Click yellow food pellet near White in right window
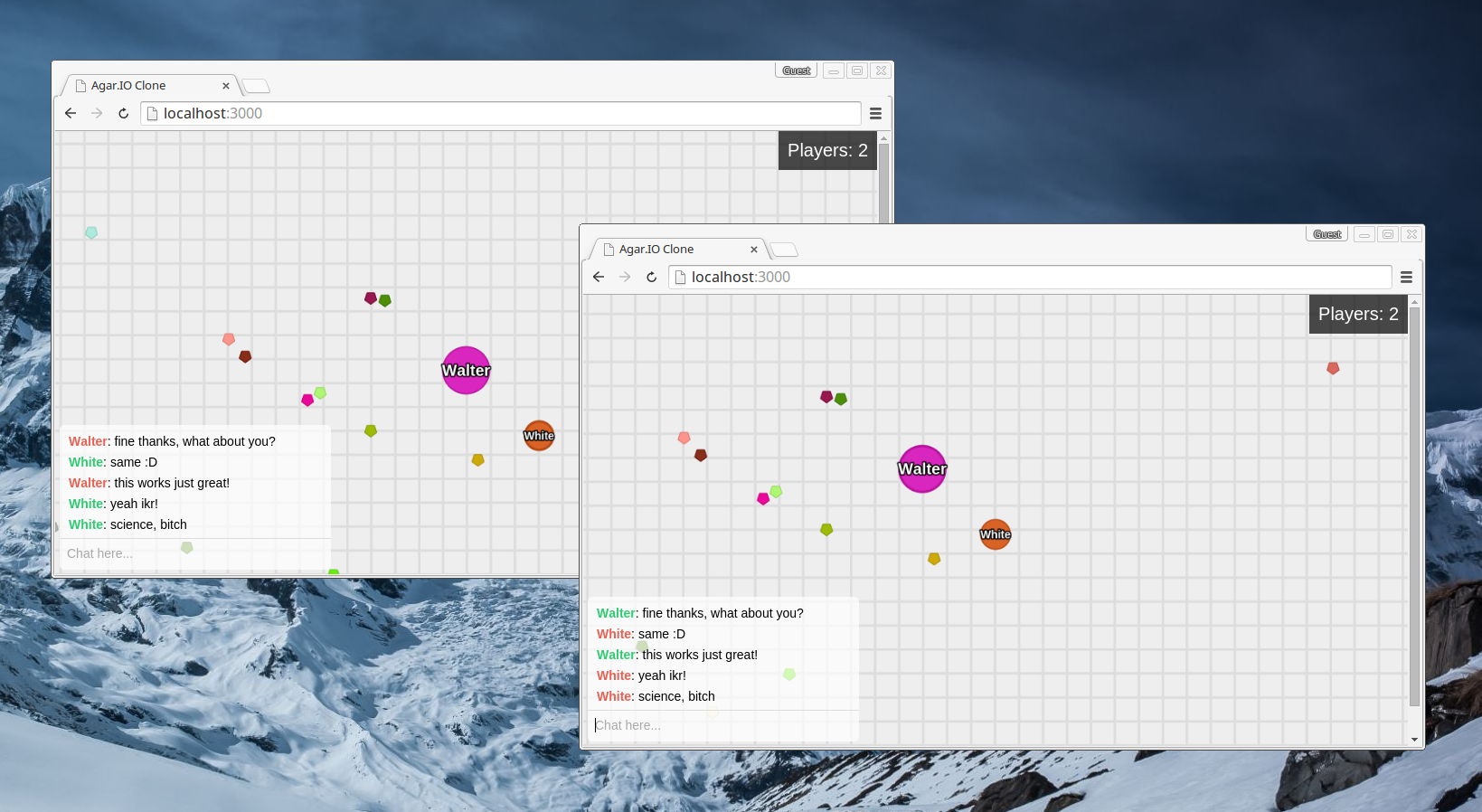 (x=934, y=559)
